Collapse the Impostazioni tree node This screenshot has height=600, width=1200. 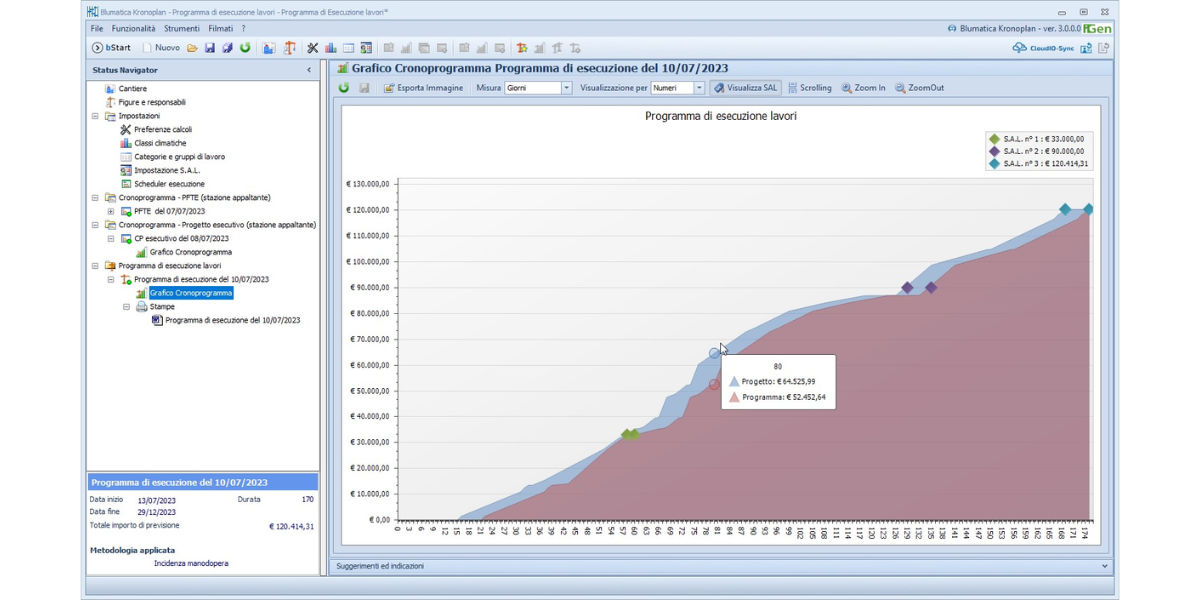coord(96,116)
